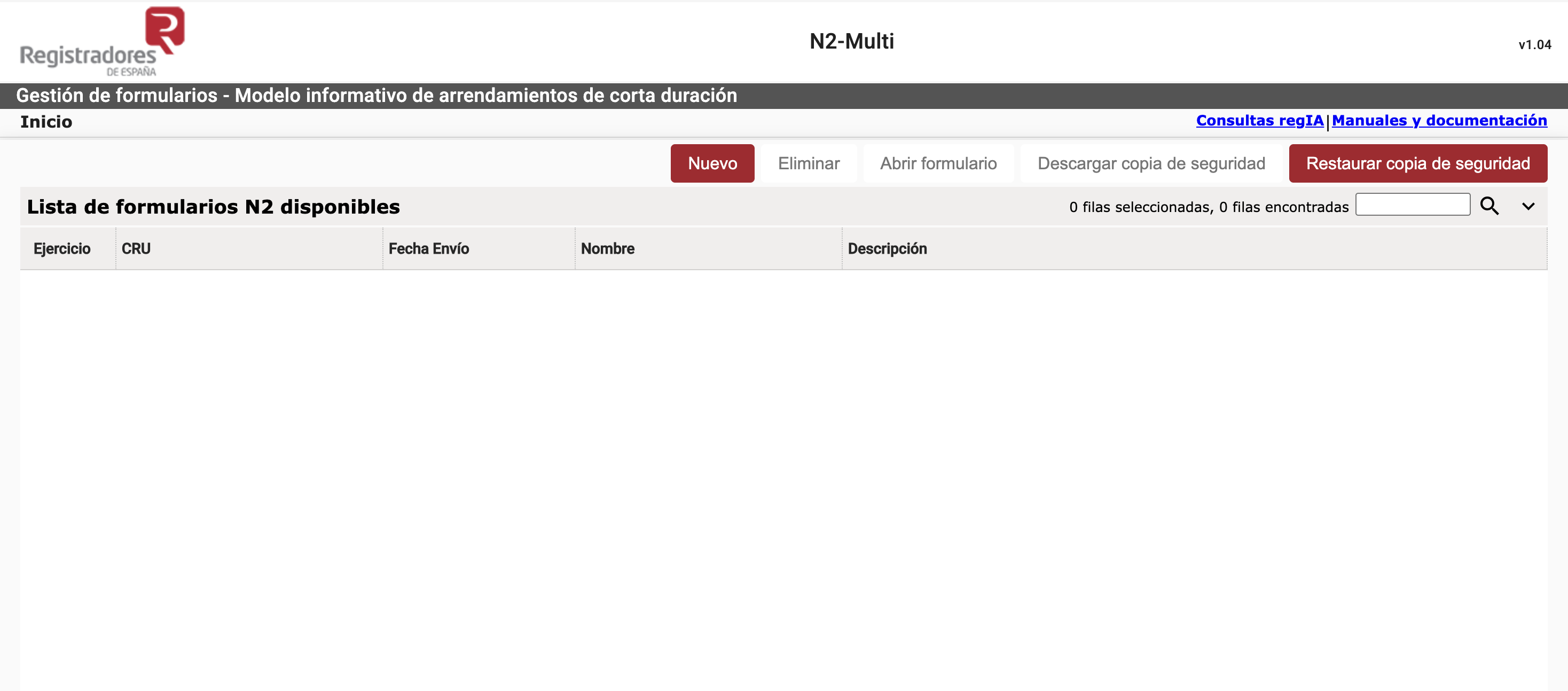This screenshot has height=691, width=1568.
Task: Open the Consultas regIA link
Action: 1259,121
